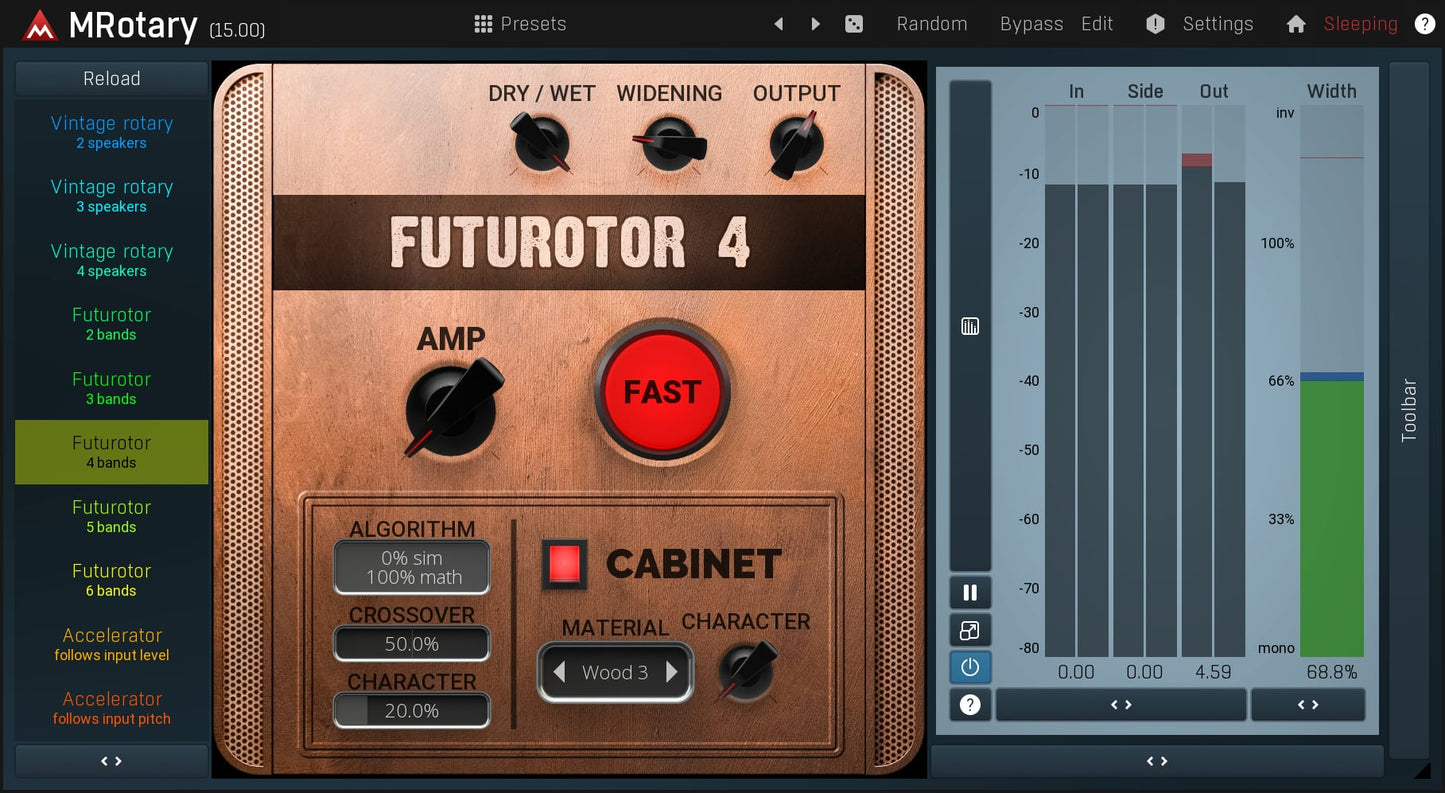The height and width of the screenshot is (793, 1445).
Task: Select previous cabinet material arrow
Action: coord(560,672)
